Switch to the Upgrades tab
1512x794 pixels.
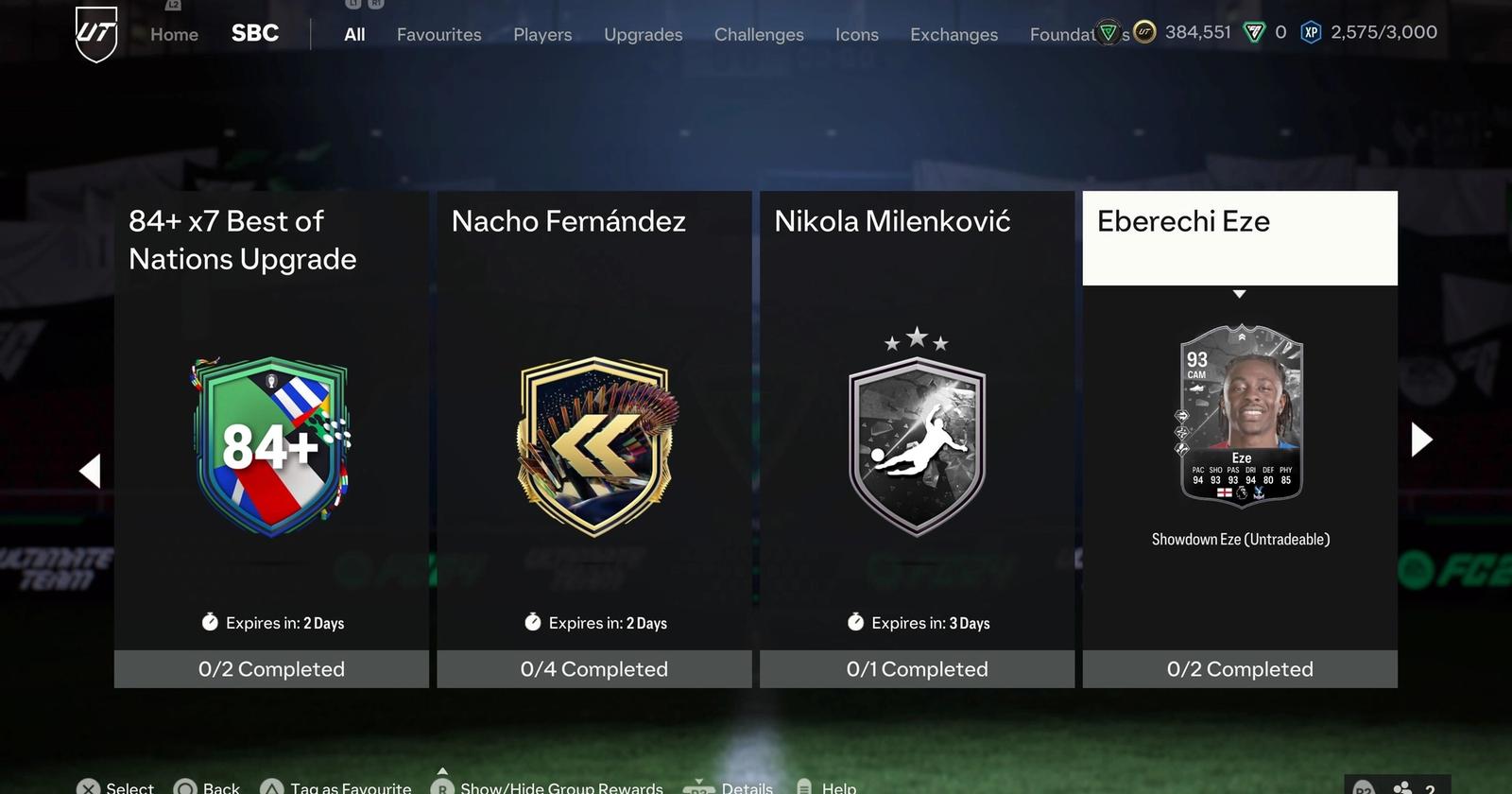coord(643,35)
